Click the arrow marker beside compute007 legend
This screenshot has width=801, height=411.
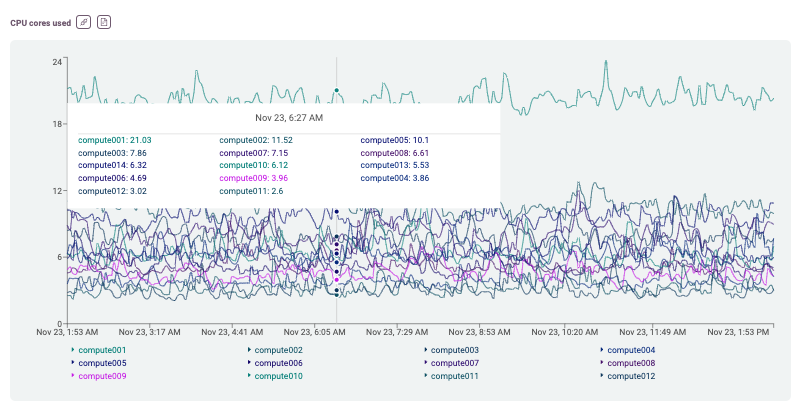(x=425, y=363)
